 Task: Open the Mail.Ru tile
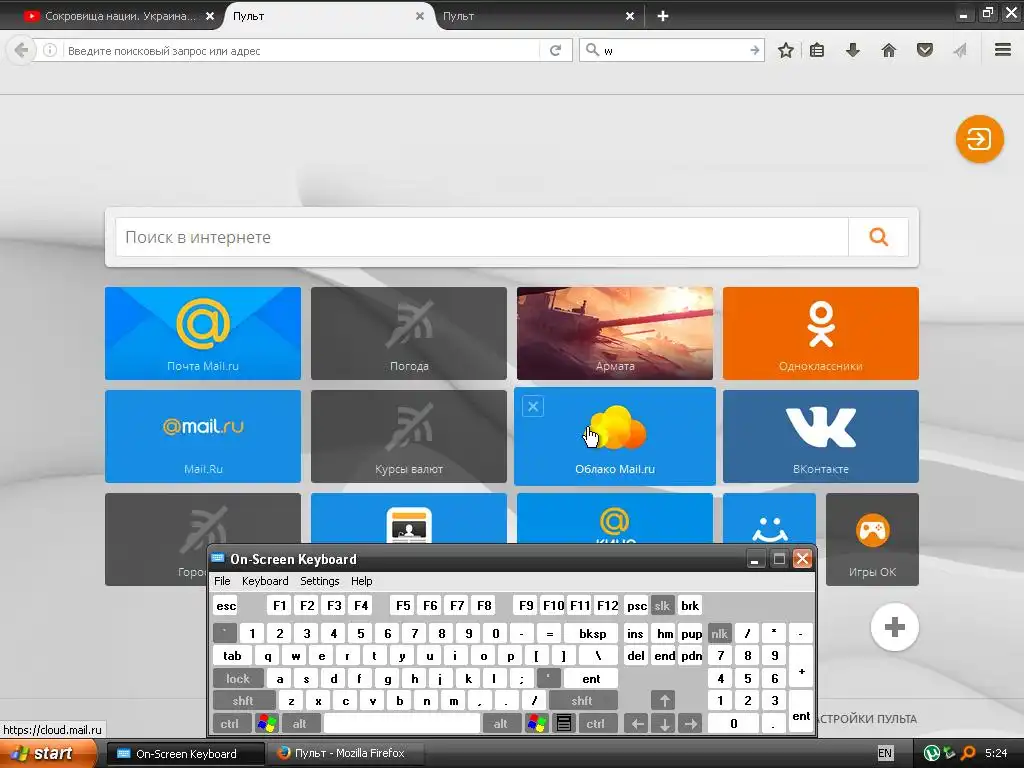203,436
